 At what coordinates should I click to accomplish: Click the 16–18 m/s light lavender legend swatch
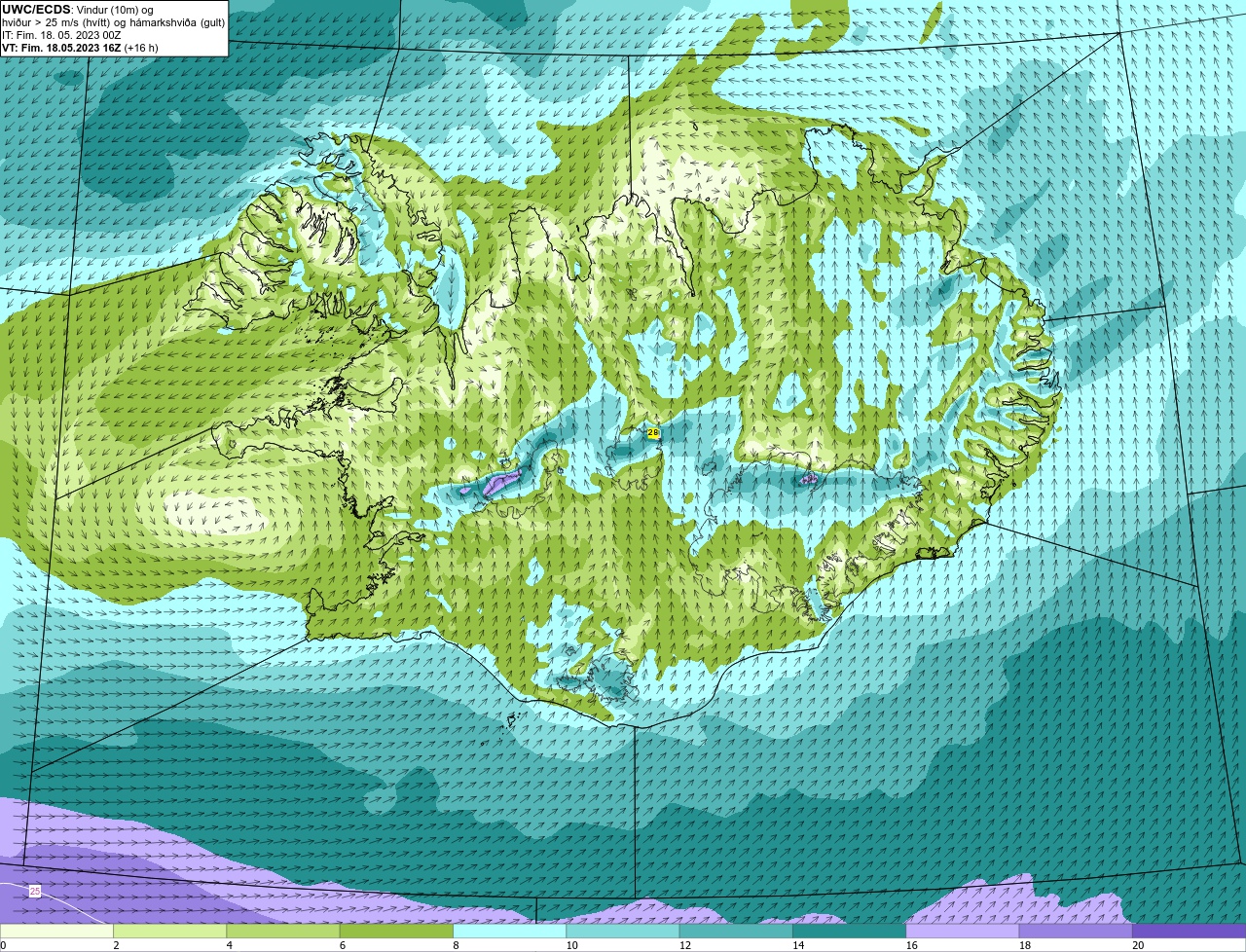coord(963,931)
